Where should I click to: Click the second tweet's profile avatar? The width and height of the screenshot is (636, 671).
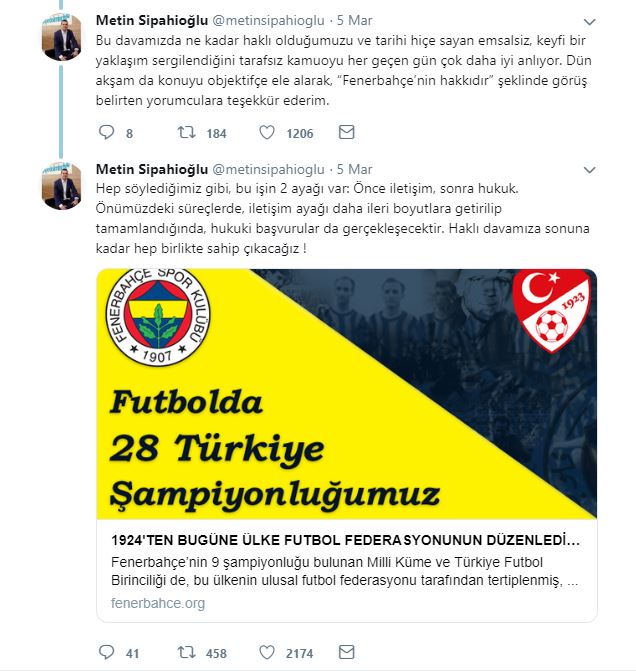point(62,186)
